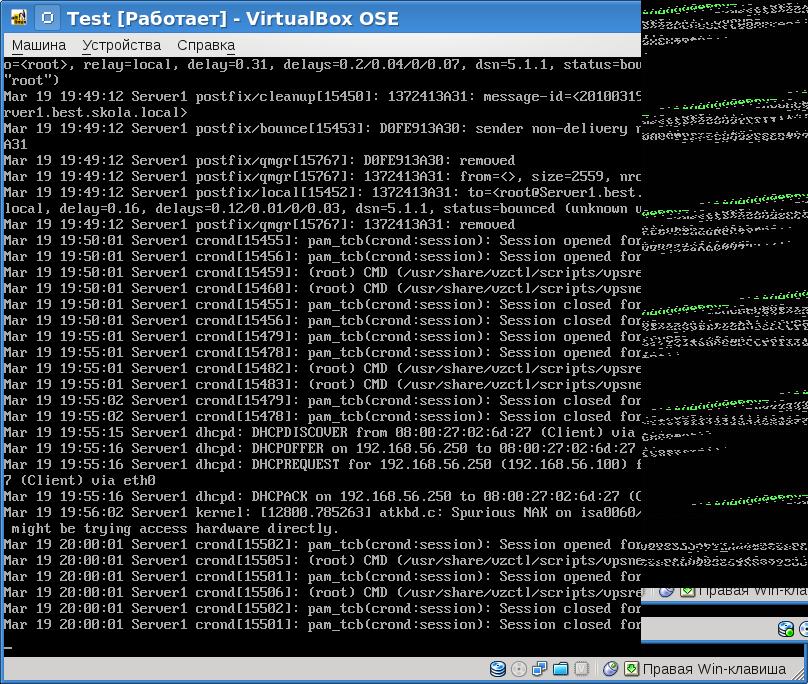Screen dimensions: 808x684
Task: Open the Справка menu
Action: click(x=205, y=45)
